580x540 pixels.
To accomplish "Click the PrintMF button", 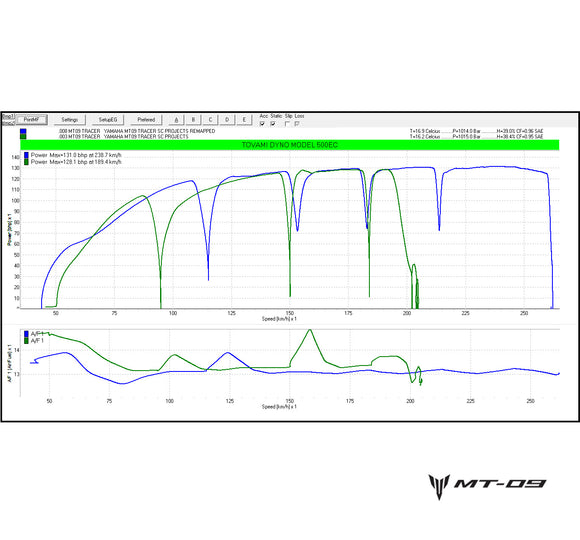I will pyautogui.click(x=31, y=119).
